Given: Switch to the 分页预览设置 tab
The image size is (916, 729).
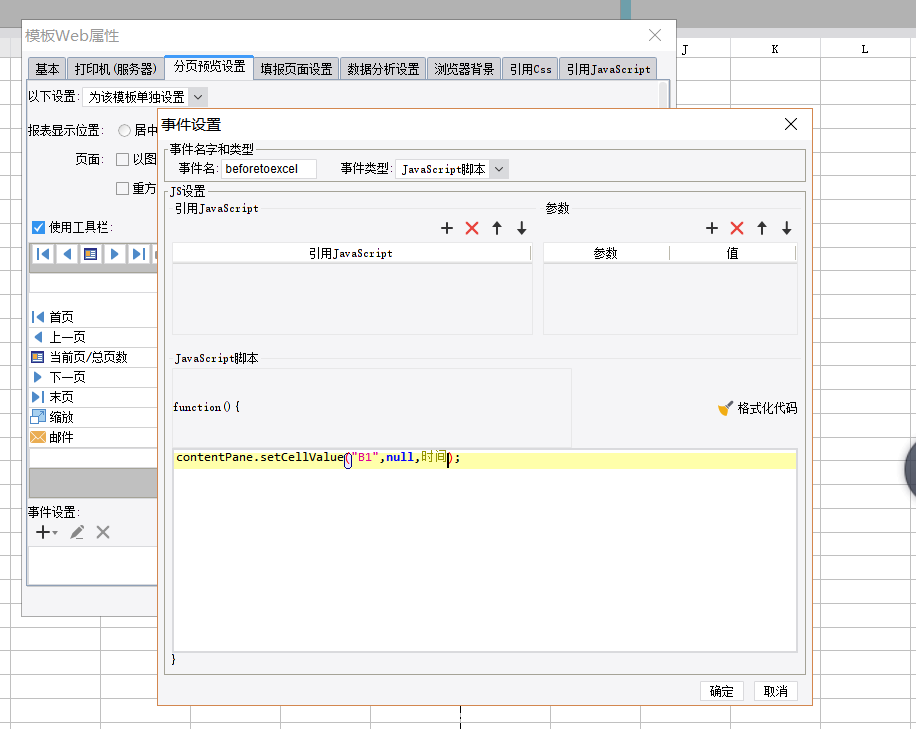Looking at the screenshot, I should [x=209, y=67].
